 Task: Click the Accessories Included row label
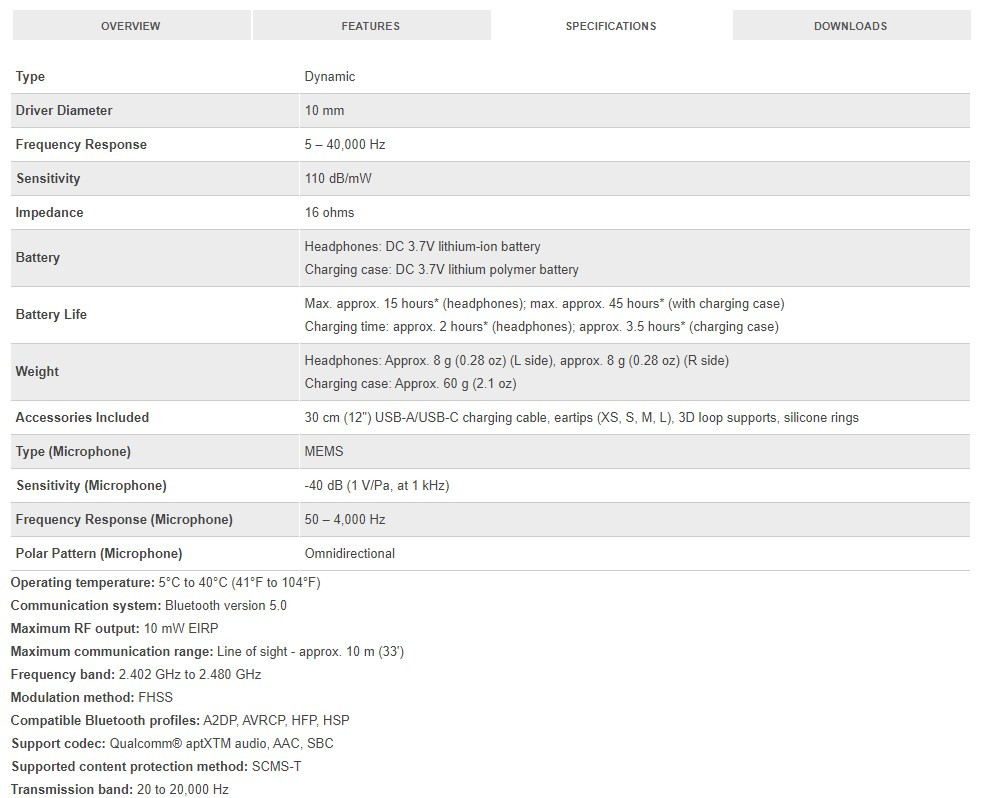82,417
